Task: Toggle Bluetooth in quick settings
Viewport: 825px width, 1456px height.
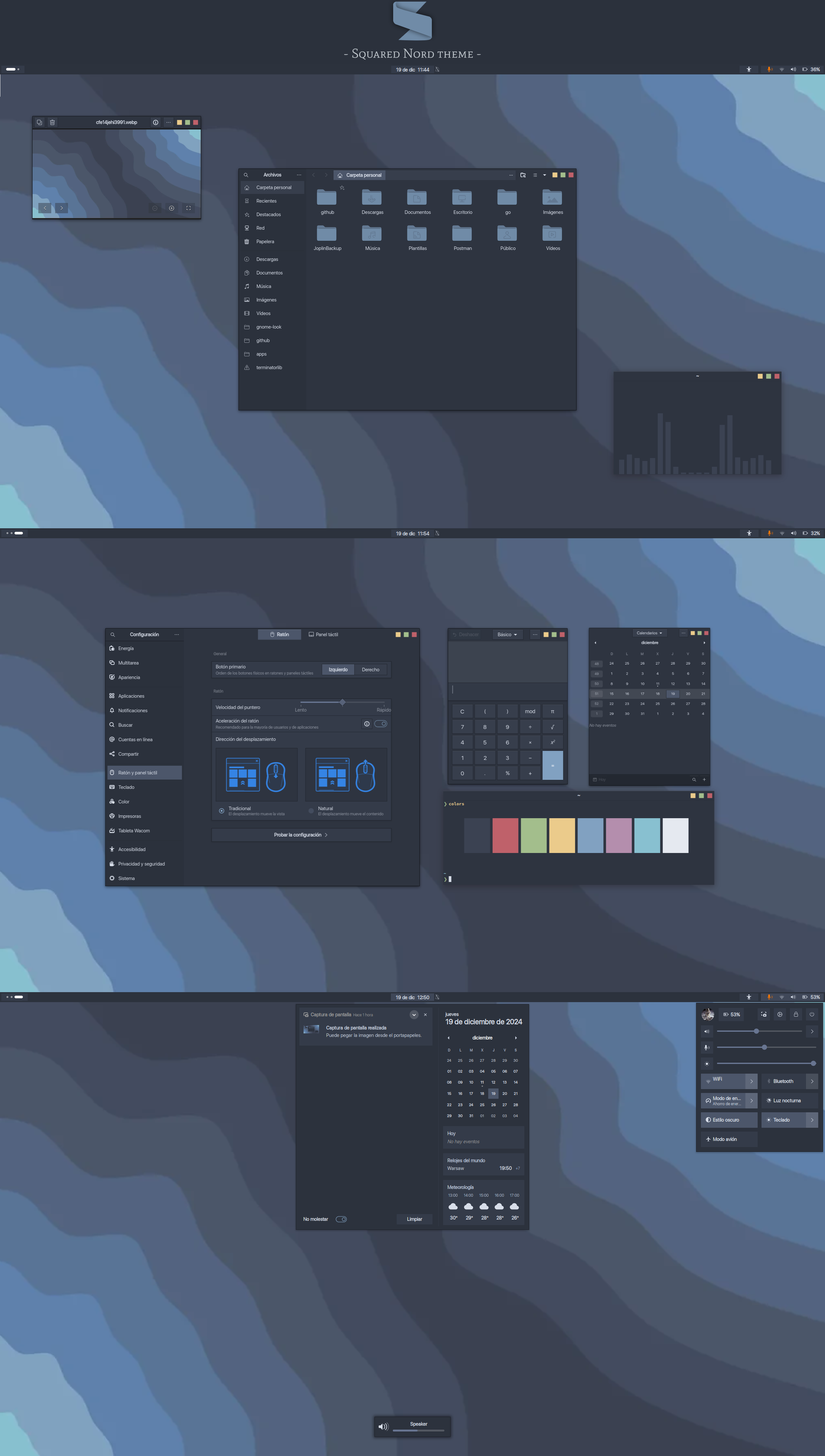Action: 784,1081
